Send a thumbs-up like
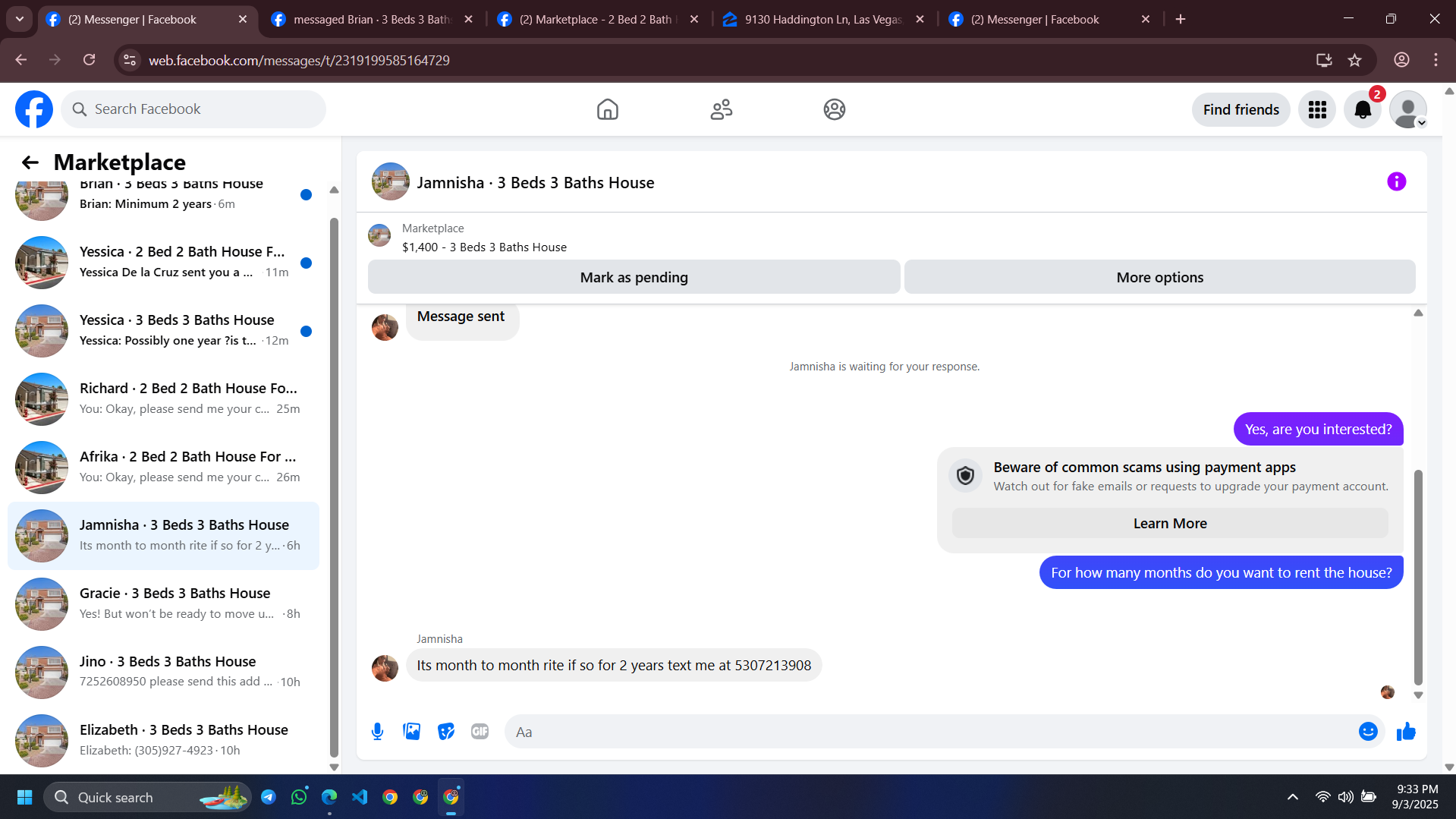 coord(1406,732)
